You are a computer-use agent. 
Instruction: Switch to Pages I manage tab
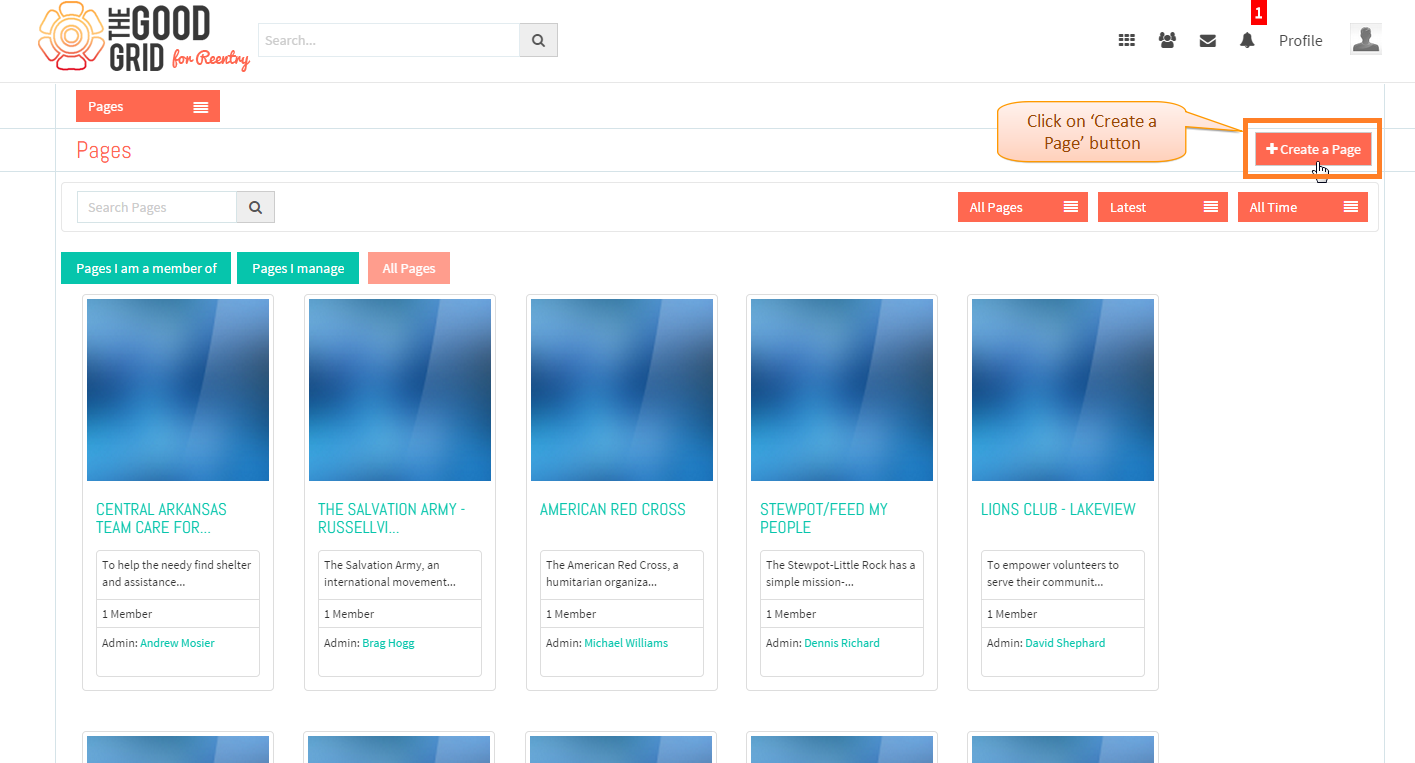[298, 268]
